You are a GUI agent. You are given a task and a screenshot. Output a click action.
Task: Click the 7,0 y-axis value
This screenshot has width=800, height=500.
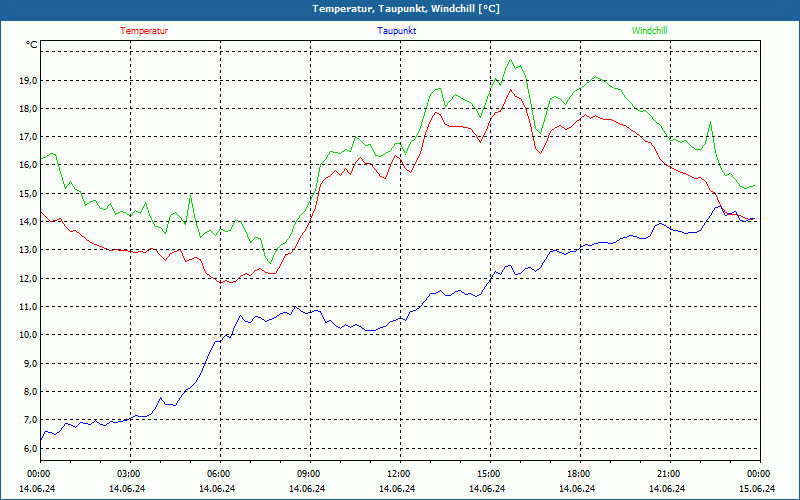(x=30, y=419)
